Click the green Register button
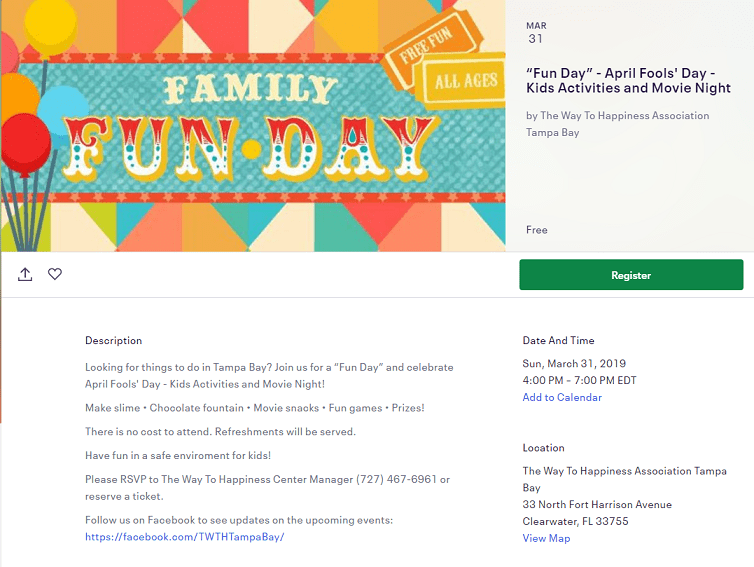 pos(631,275)
